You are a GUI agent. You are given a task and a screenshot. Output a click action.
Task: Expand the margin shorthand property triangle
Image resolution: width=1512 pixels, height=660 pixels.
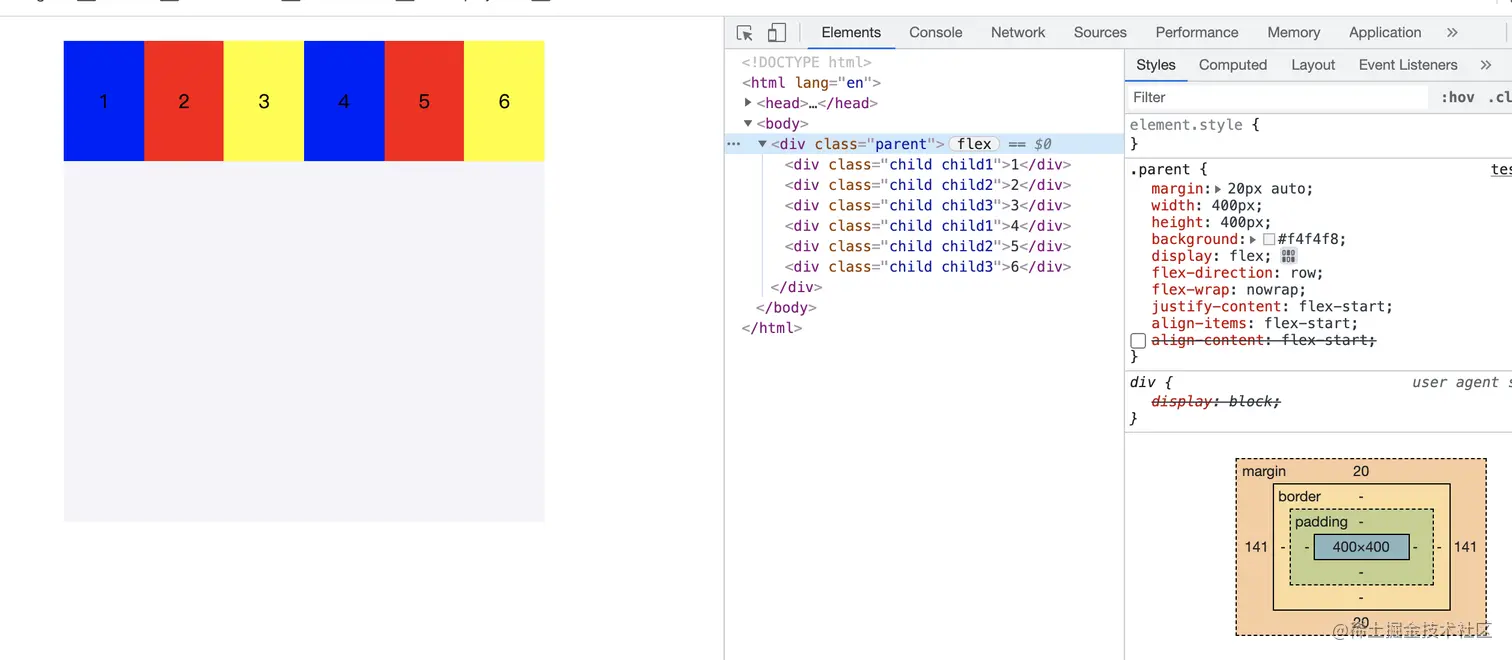1217,189
